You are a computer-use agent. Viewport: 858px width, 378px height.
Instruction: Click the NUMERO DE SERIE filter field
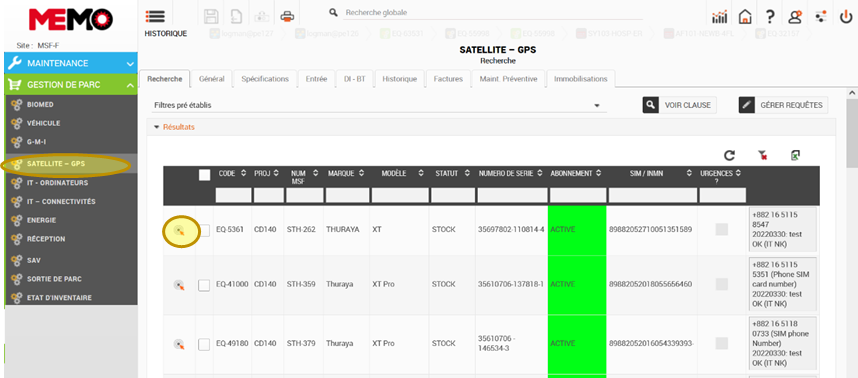[x=512, y=195]
